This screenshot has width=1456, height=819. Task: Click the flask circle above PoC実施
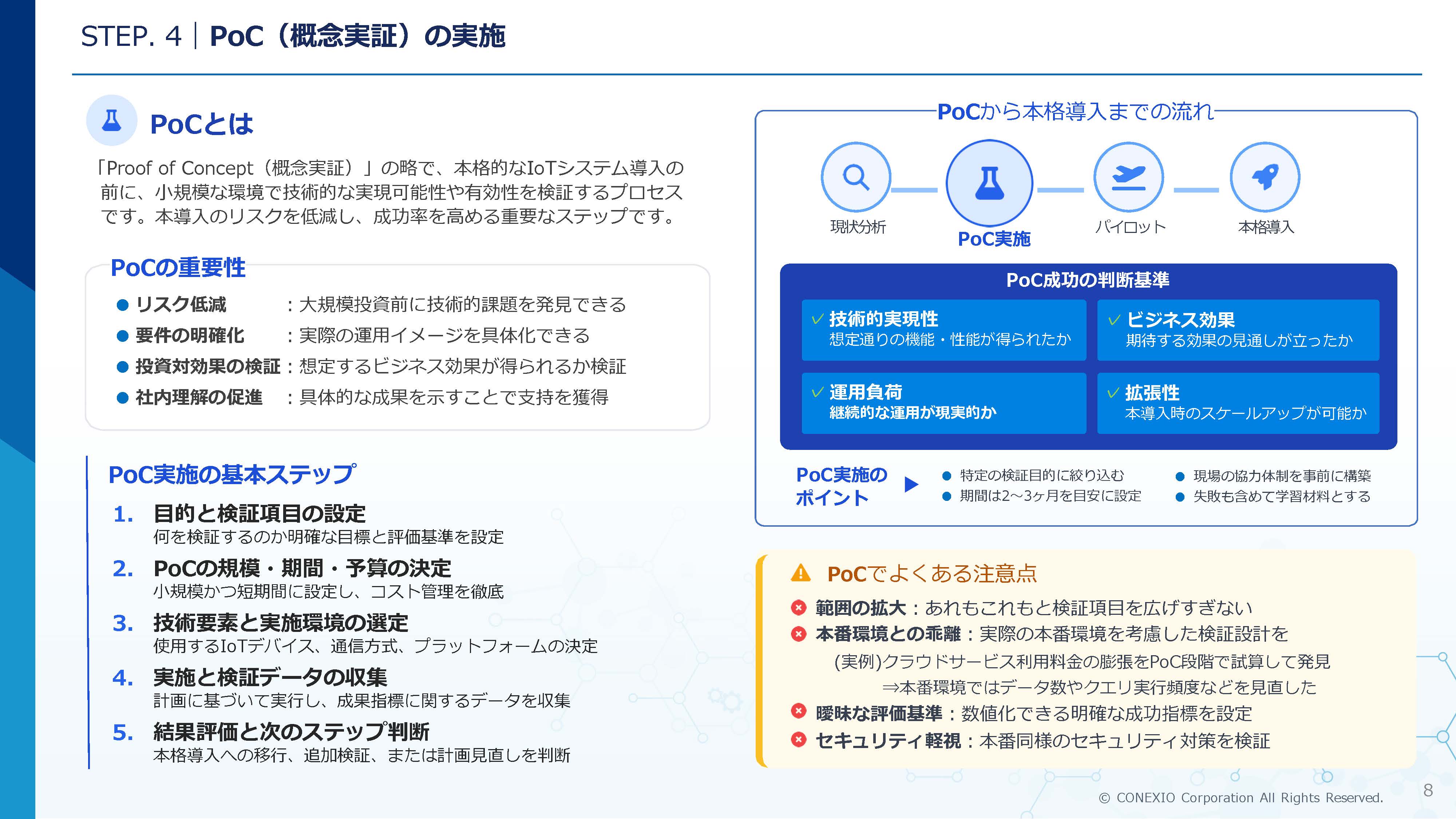(x=989, y=183)
